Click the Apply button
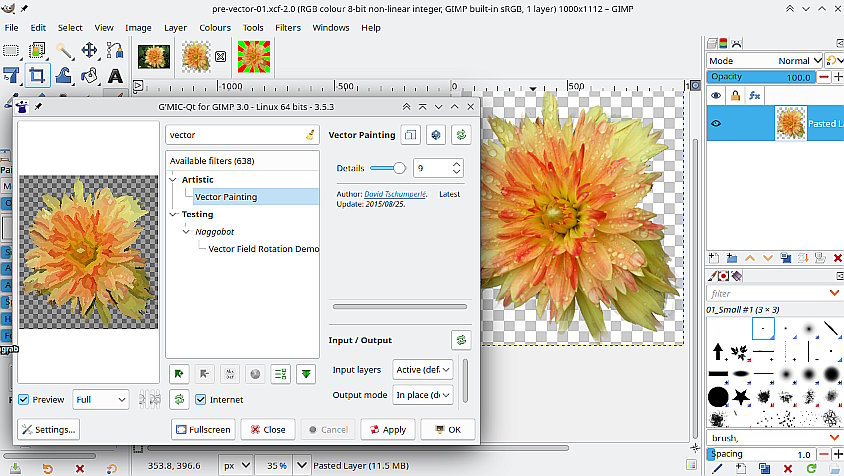844x476 pixels. 387,429
